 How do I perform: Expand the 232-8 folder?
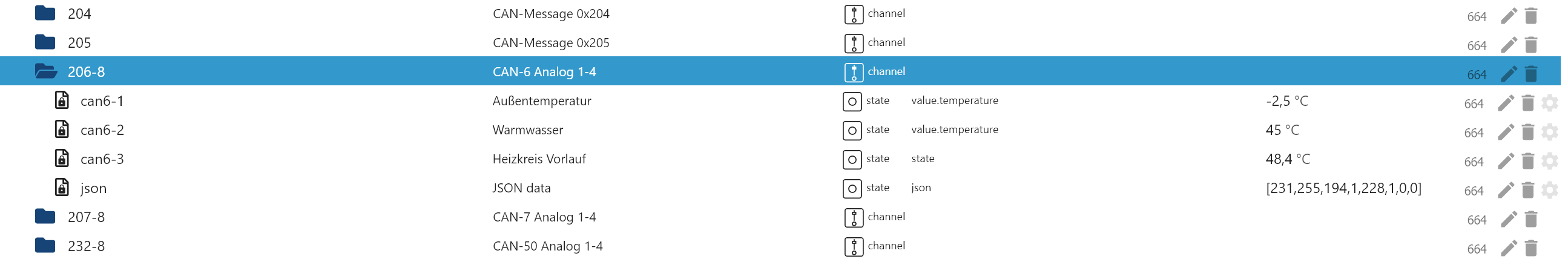[x=45, y=246]
